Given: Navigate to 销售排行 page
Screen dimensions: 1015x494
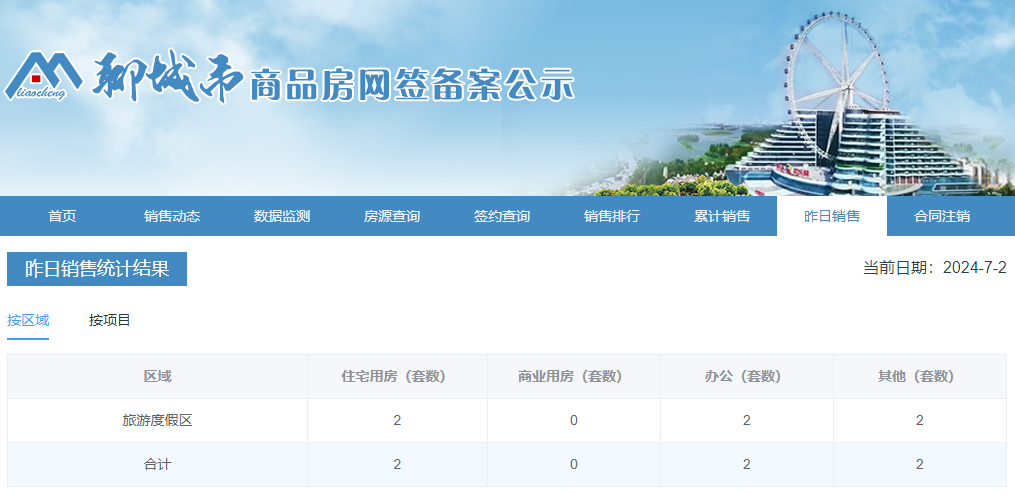Looking at the screenshot, I should click(612, 216).
